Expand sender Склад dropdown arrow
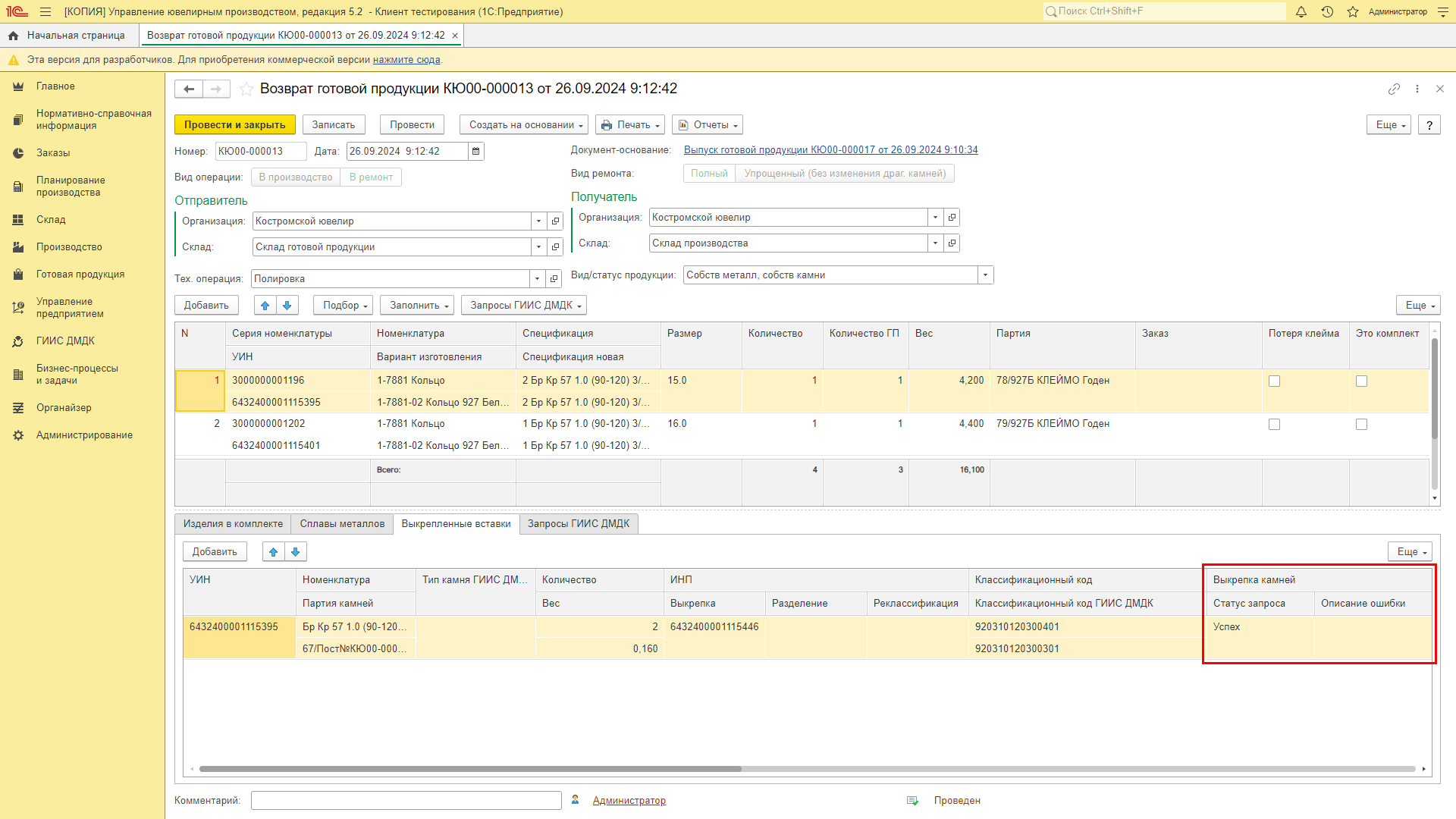The width and height of the screenshot is (1456, 819). coord(538,247)
